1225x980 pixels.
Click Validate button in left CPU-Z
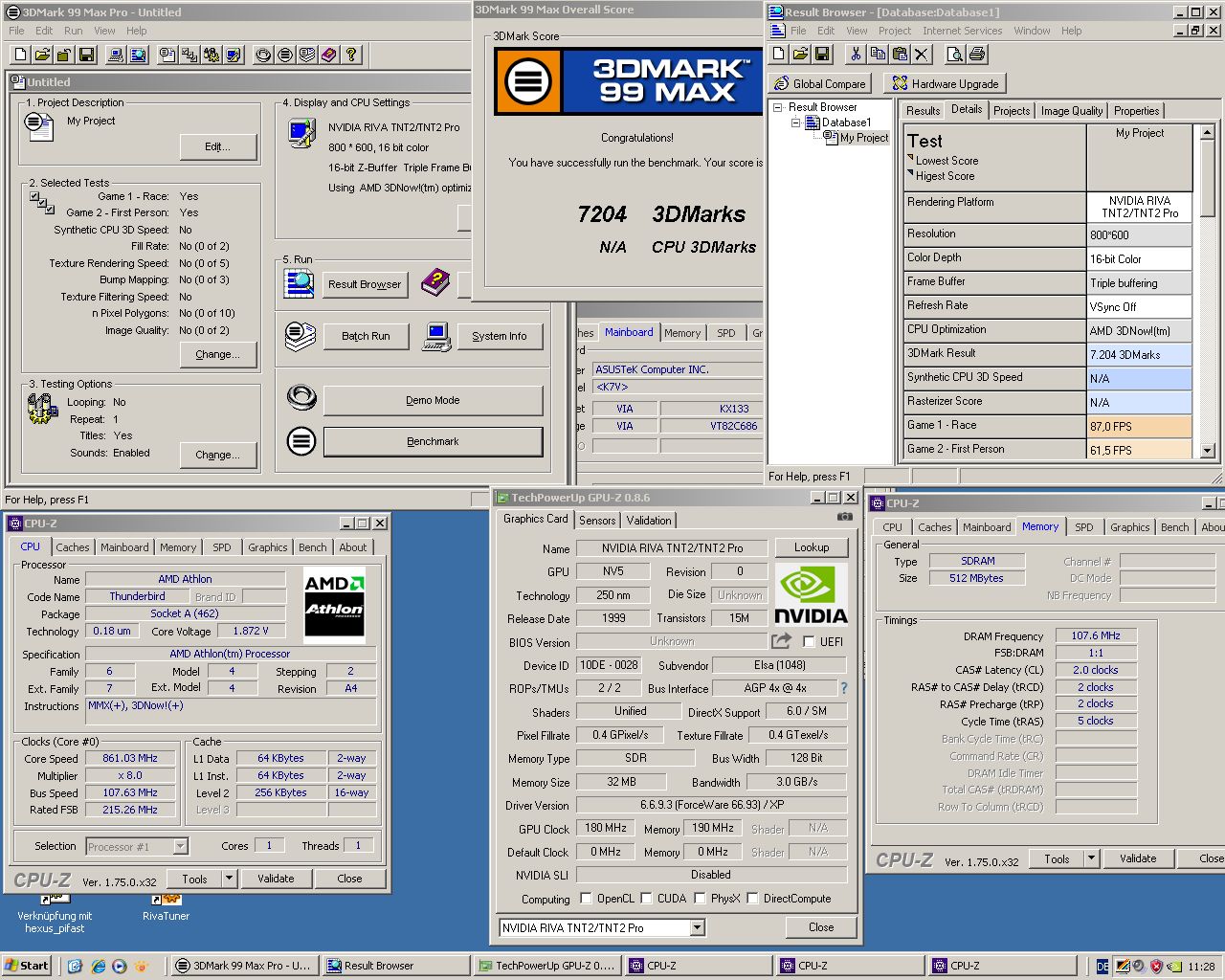coord(276,879)
